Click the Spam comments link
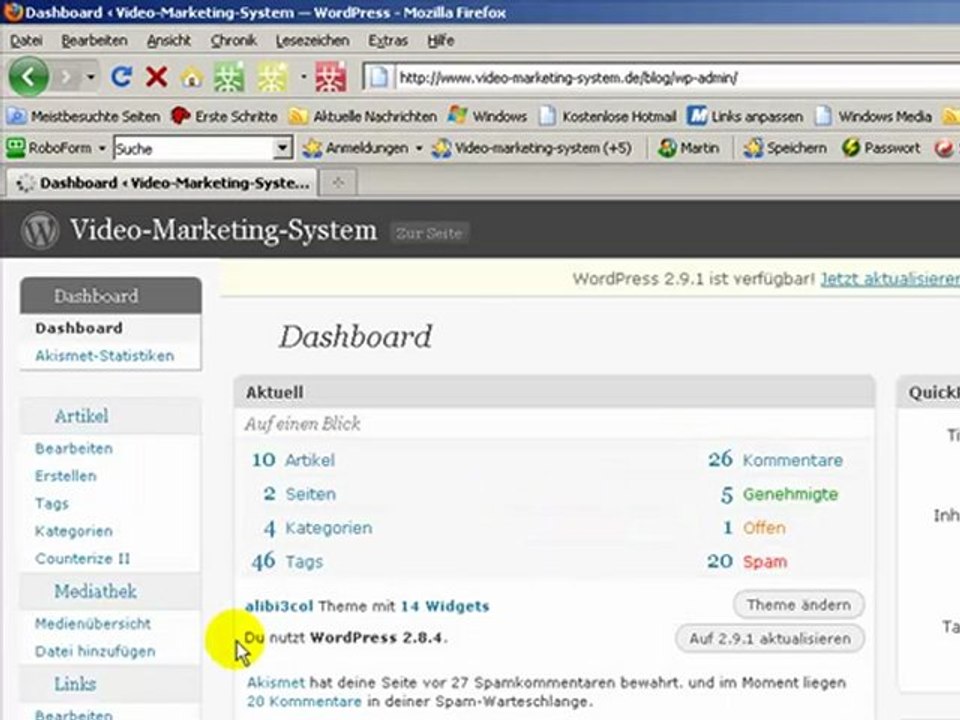Screen dimensions: 960x720 coord(765,561)
